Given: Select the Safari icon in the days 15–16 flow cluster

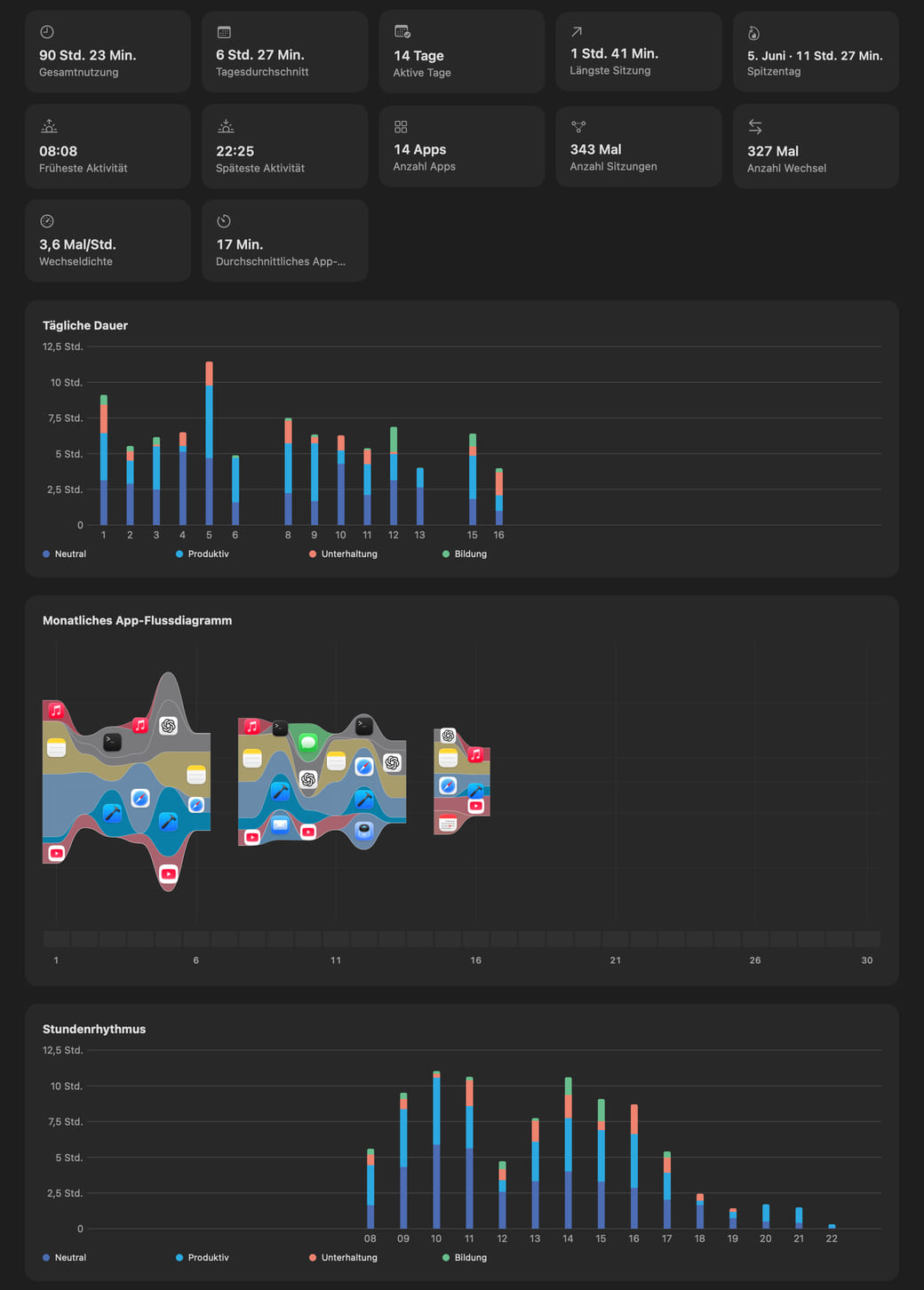Looking at the screenshot, I should (x=448, y=785).
